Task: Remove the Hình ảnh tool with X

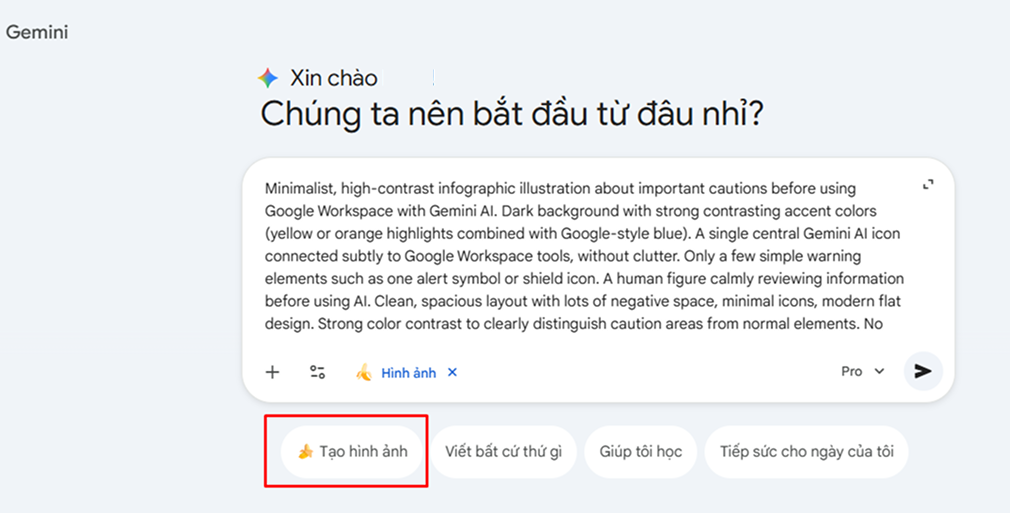Action: pyautogui.click(x=452, y=372)
